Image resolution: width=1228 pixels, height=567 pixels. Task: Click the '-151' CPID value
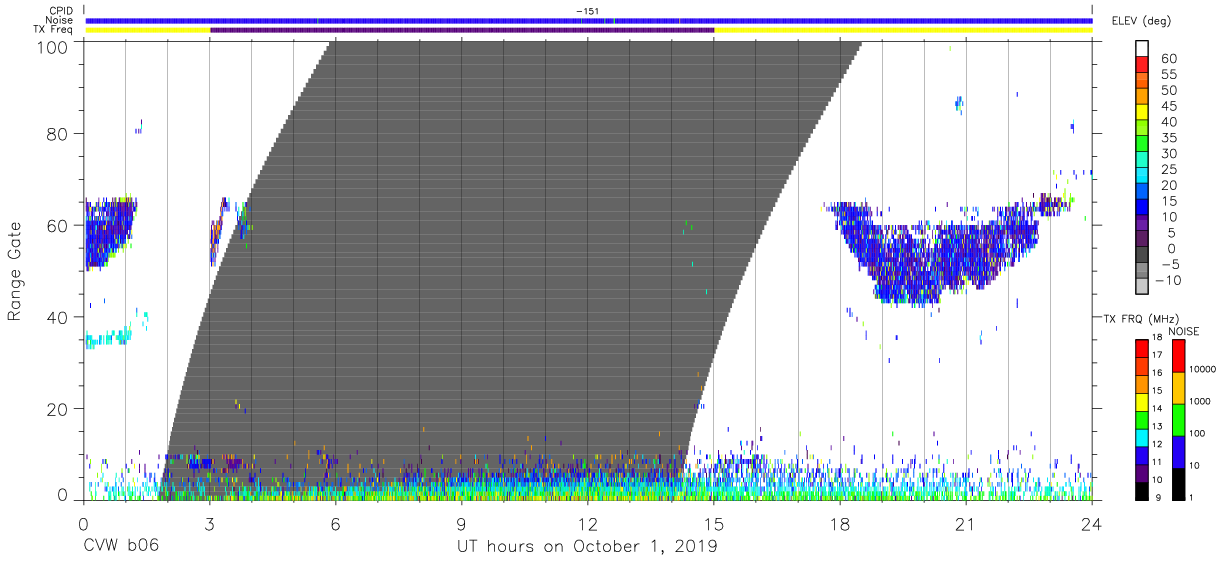coord(587,10)
